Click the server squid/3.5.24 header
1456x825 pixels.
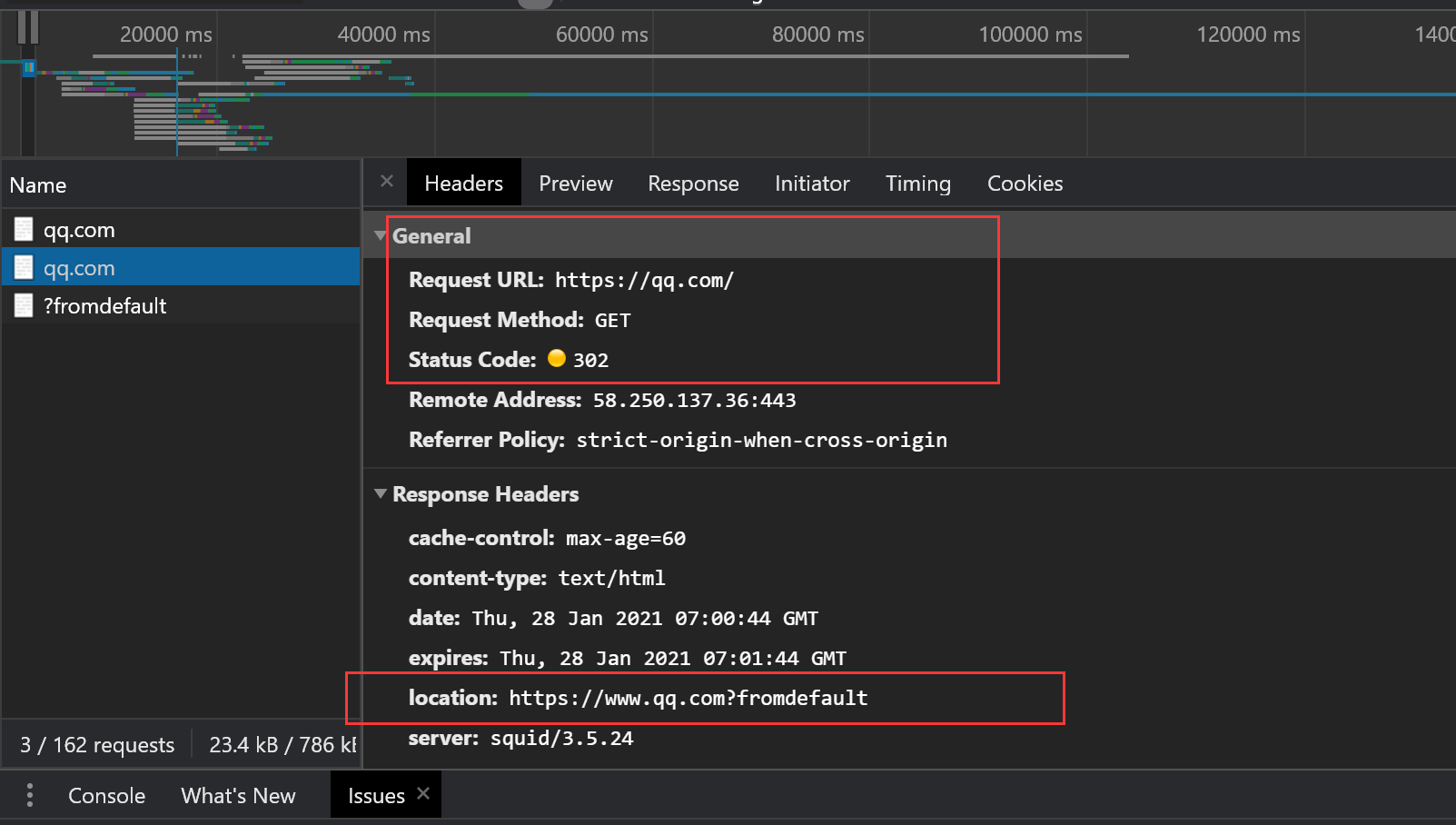(x=520, y=738)
